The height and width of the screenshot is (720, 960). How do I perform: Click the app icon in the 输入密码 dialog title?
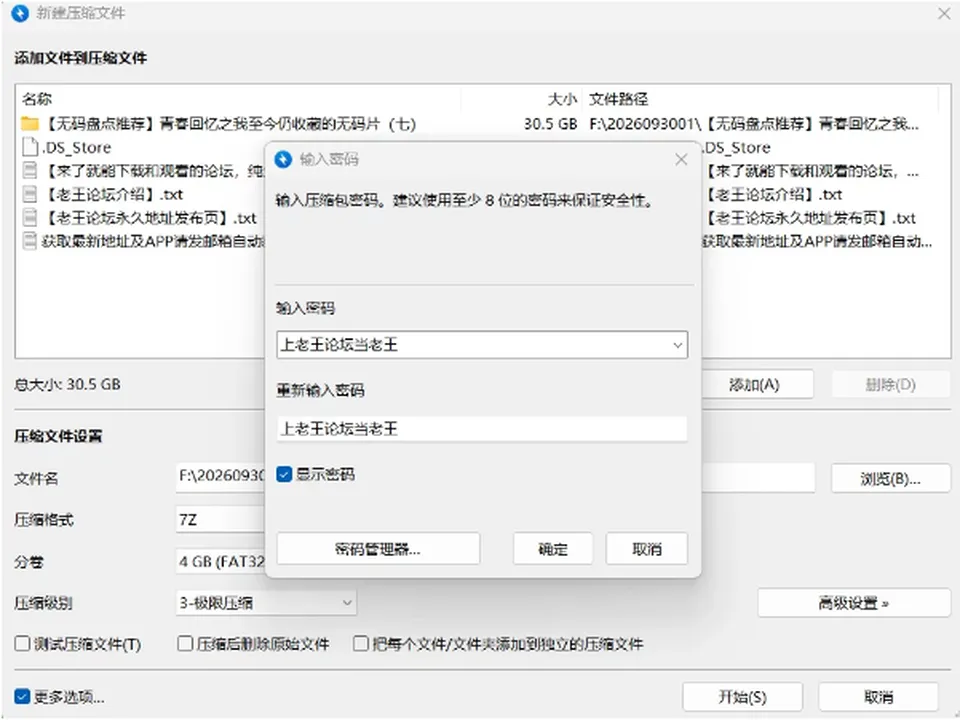click(283, 159)
